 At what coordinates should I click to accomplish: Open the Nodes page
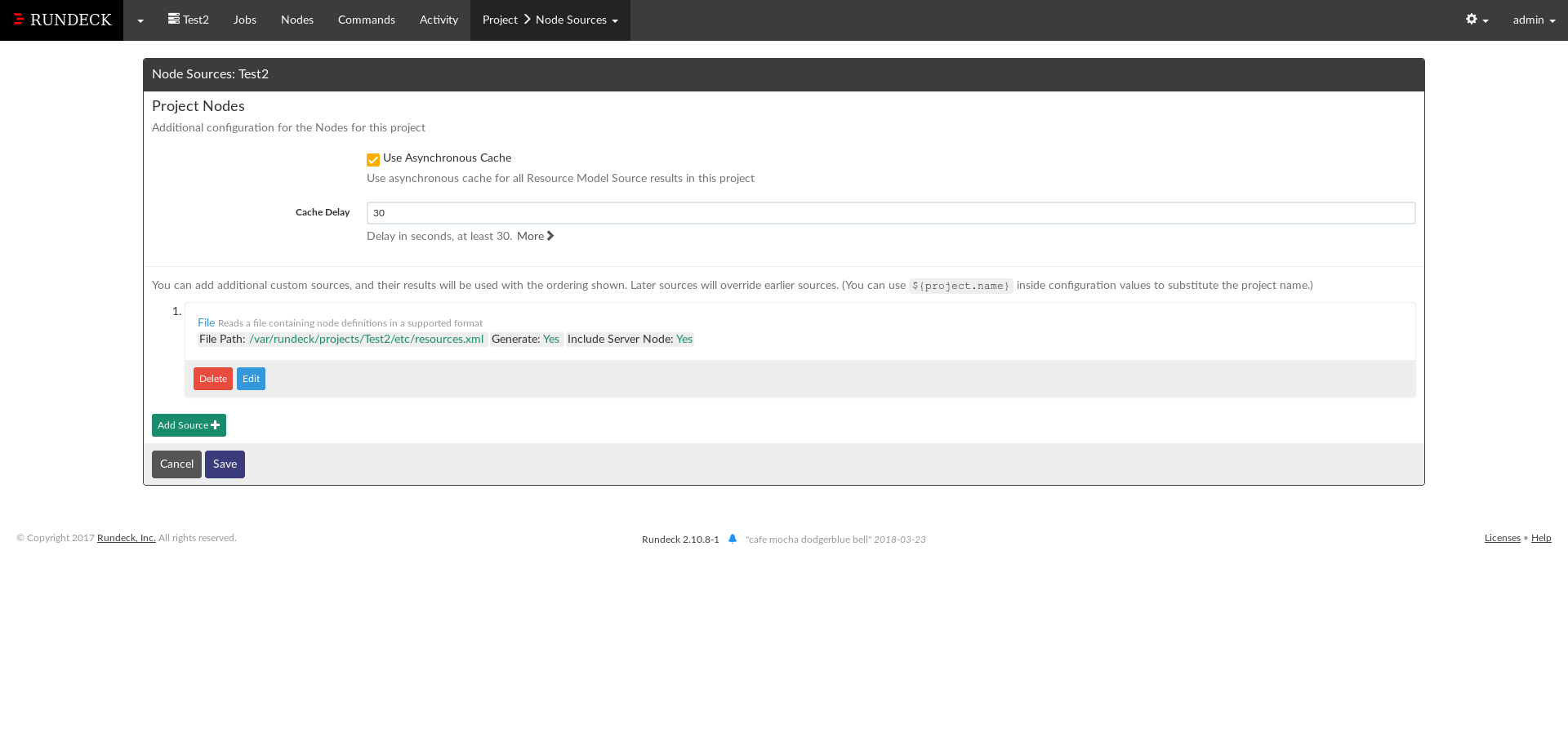click(297, 20)
